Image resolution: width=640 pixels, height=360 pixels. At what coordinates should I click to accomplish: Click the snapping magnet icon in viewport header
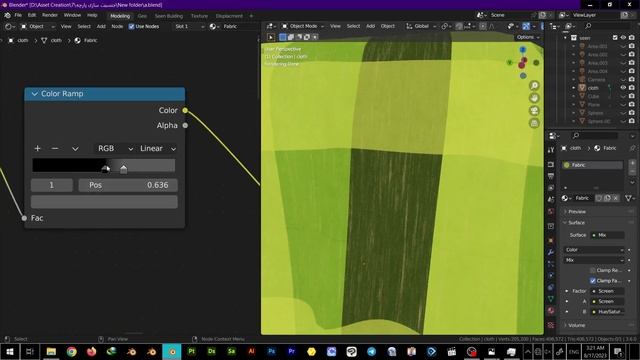click(459, 26)
